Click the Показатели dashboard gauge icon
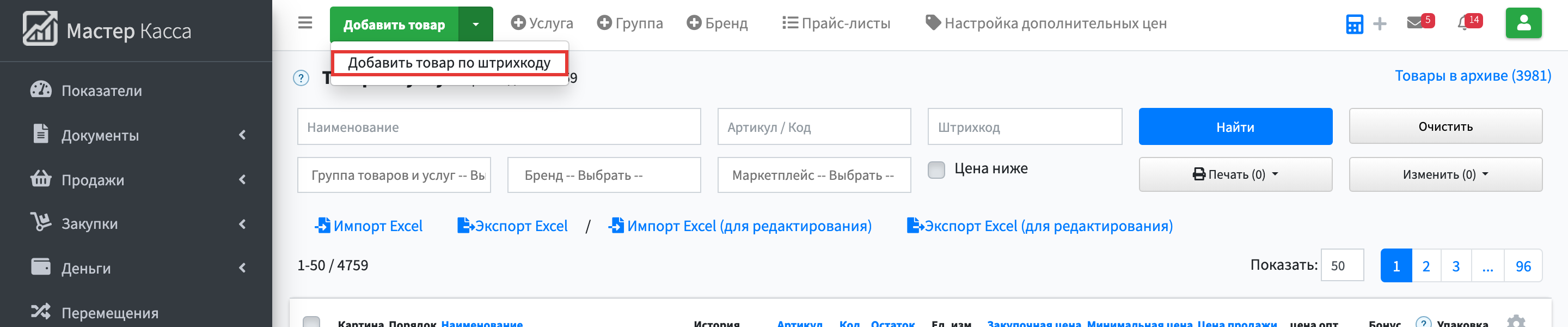The image size is (1568, 327). [41, 89]
